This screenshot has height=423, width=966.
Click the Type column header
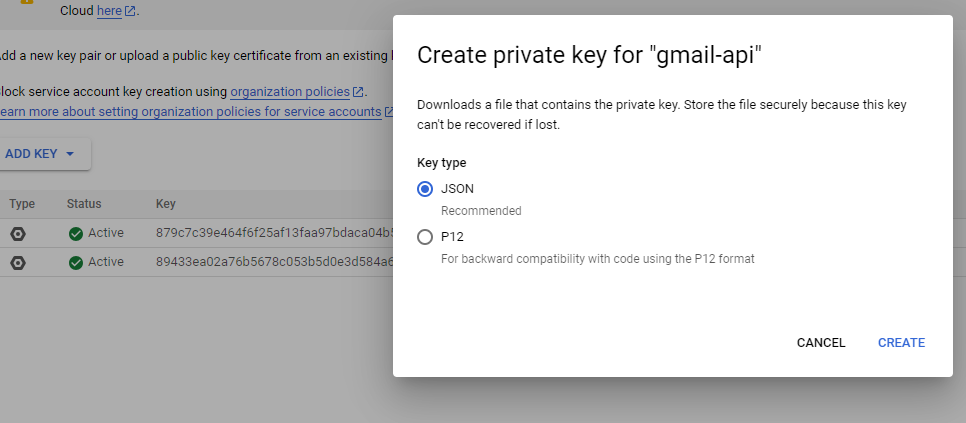point(22,204)
